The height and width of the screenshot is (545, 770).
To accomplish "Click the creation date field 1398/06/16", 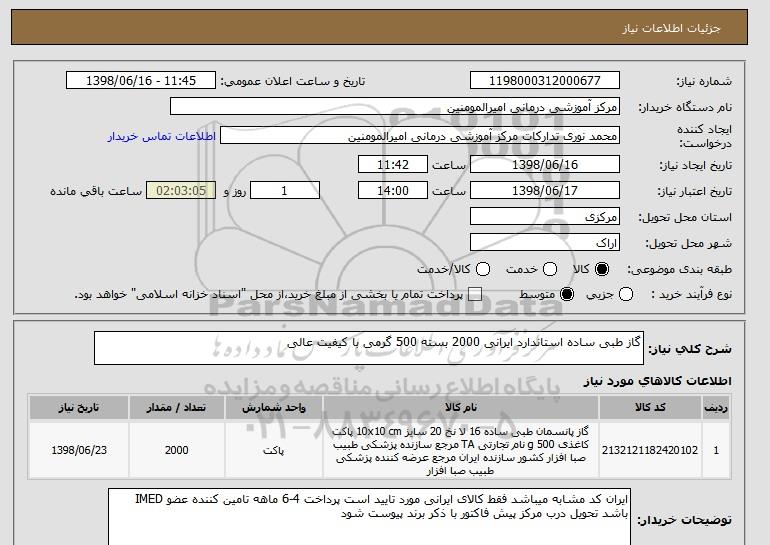I will point(545,164).
